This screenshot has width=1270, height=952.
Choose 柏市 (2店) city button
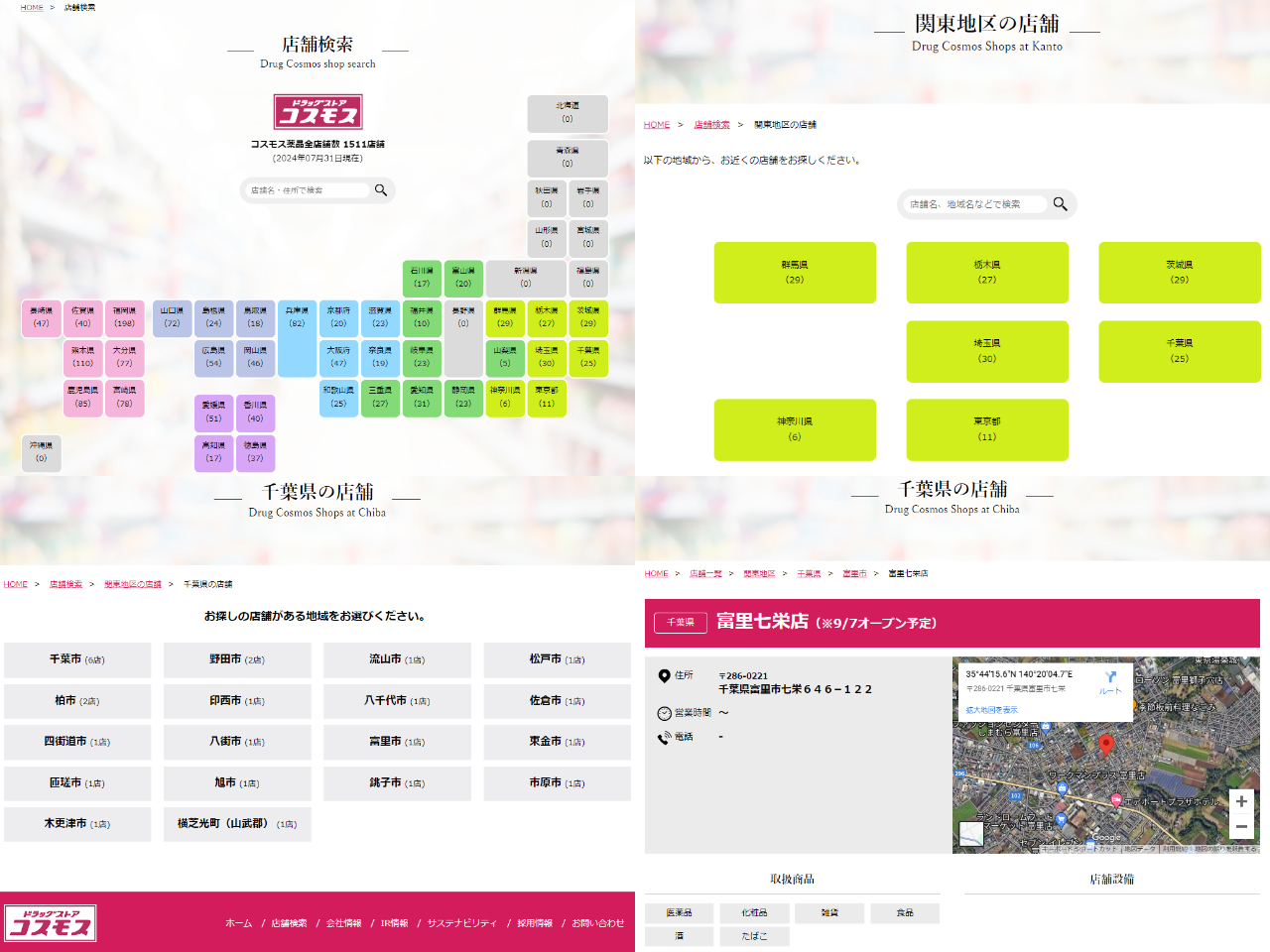(77, 701)
